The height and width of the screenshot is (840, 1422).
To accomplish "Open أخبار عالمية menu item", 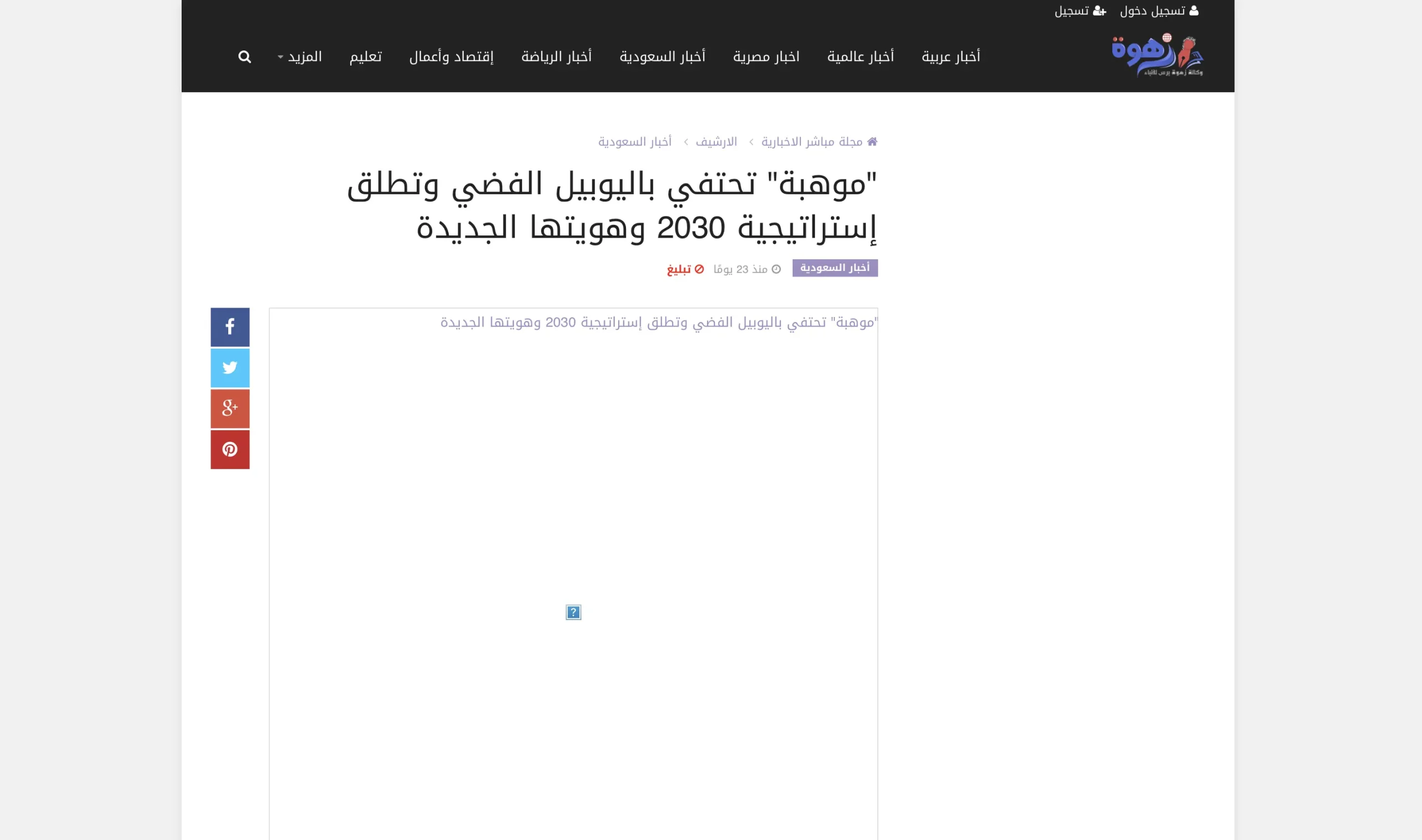I will click(860, 57).
